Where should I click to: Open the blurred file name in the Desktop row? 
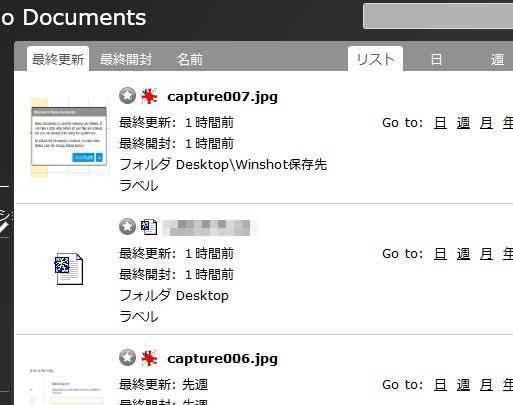point(210,228)
